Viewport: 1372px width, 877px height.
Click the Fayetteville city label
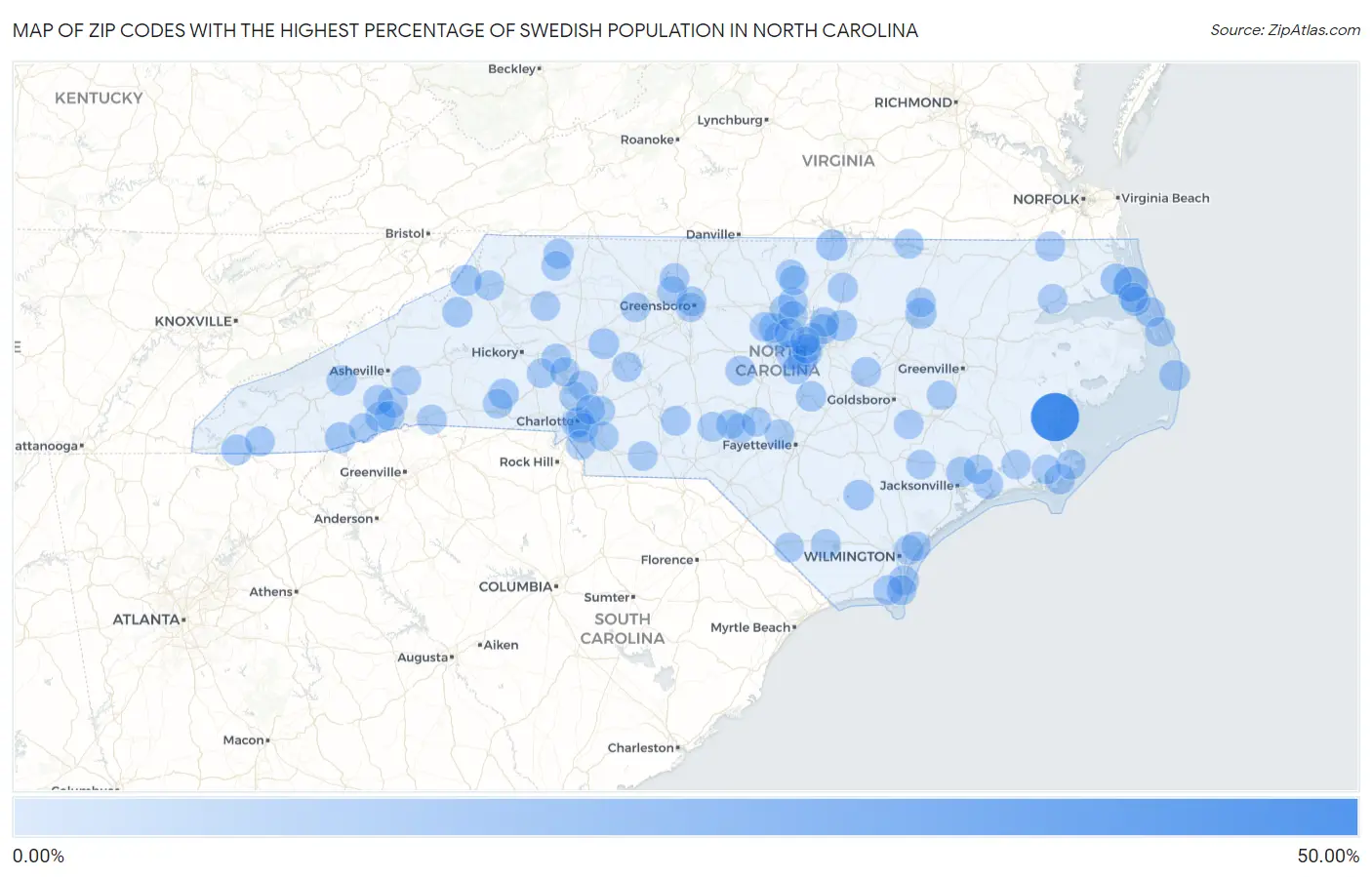coord(757,445)
